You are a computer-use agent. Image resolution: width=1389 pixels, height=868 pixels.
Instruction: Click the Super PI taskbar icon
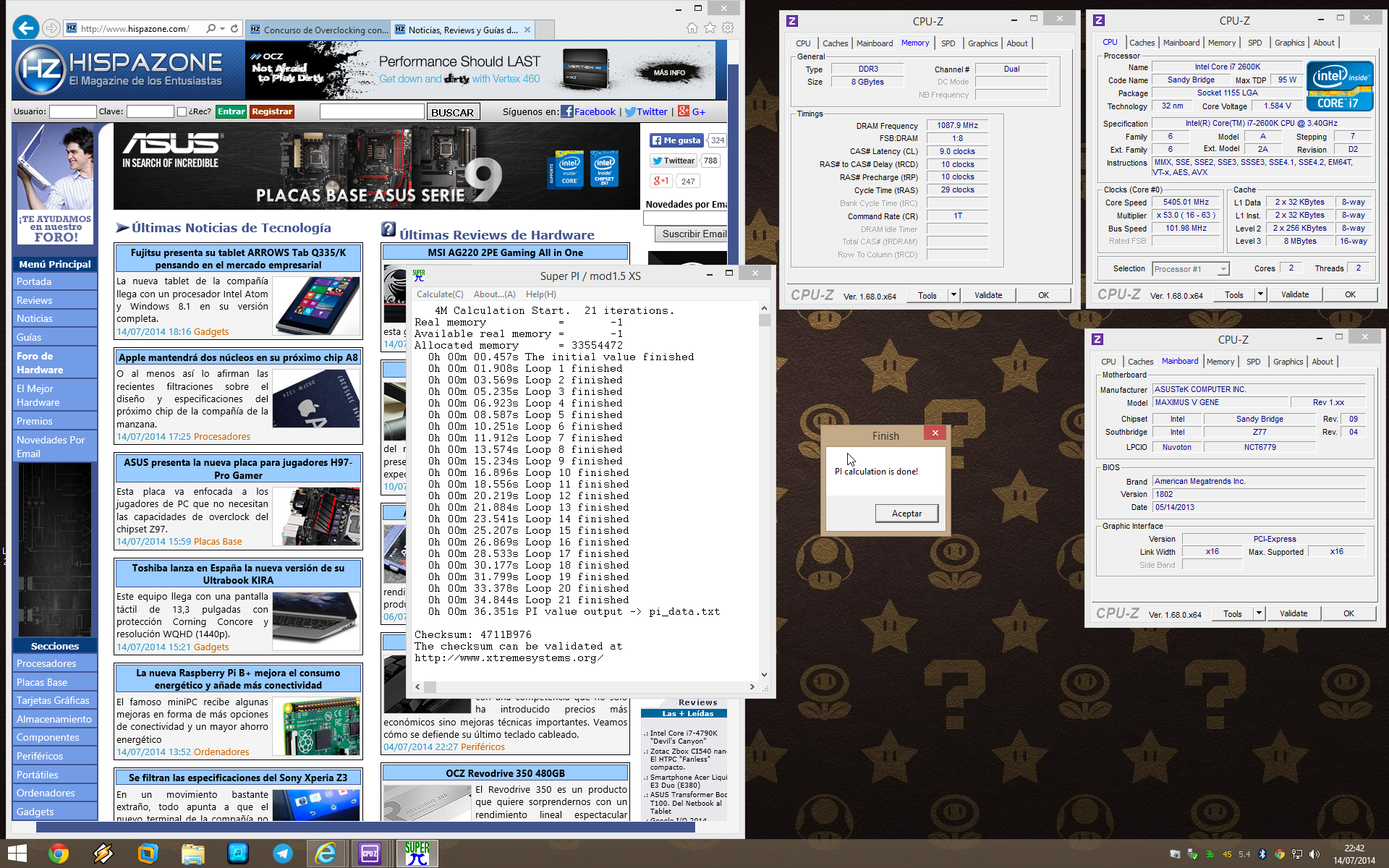tap(417, 854)
